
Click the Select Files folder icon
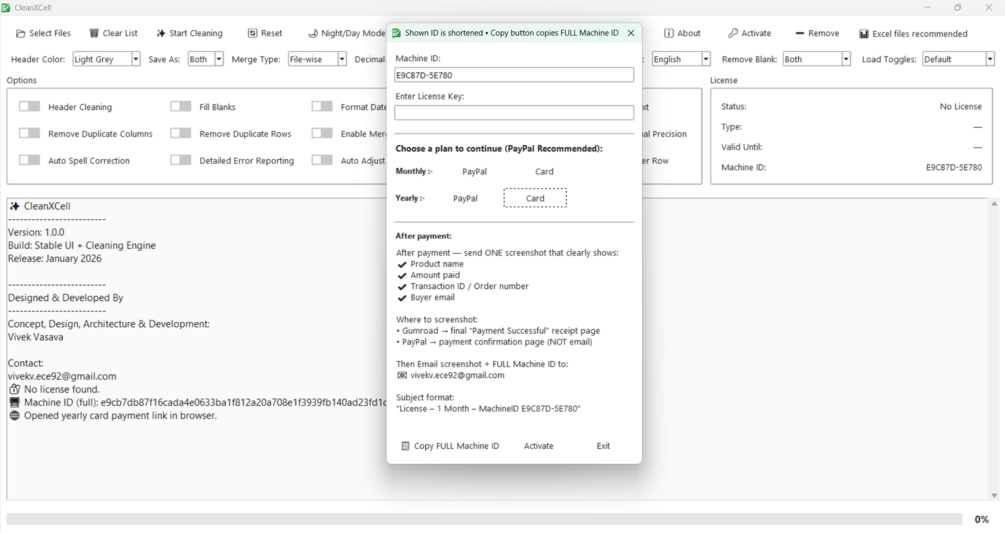coord(21,33)
